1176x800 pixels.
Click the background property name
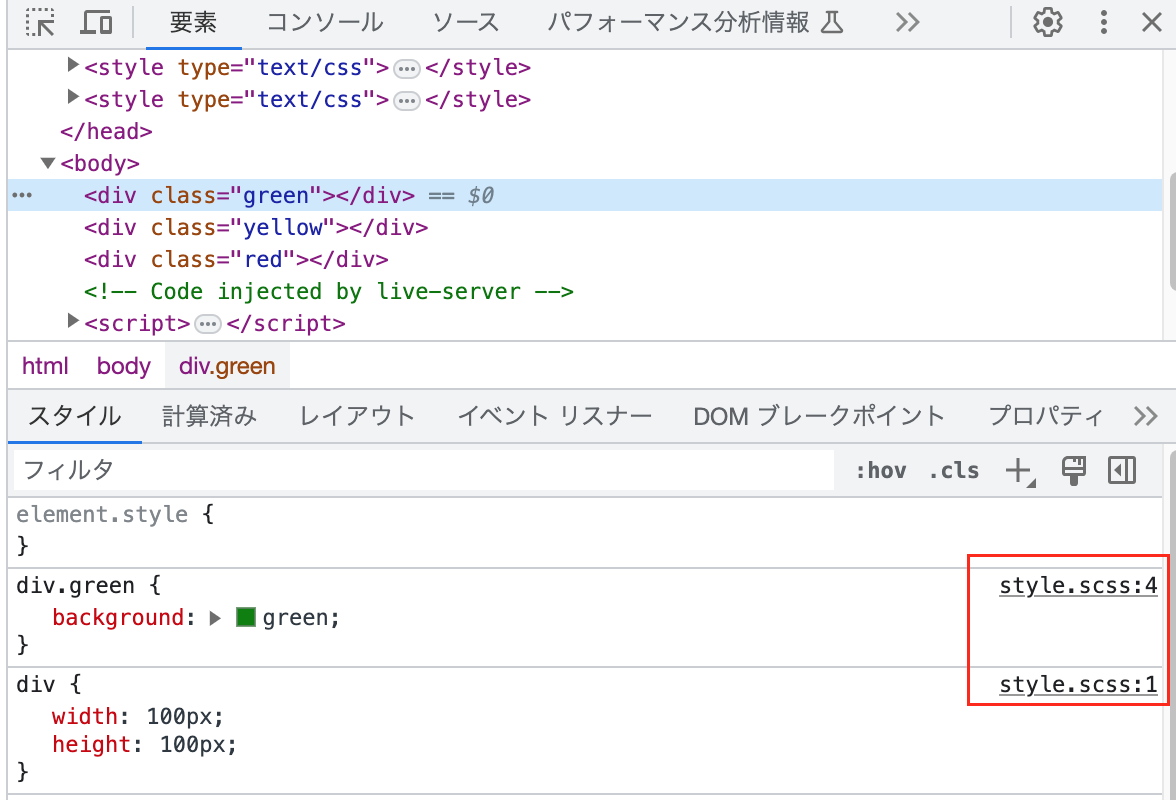pyautogui.click(x=118, y=618)
